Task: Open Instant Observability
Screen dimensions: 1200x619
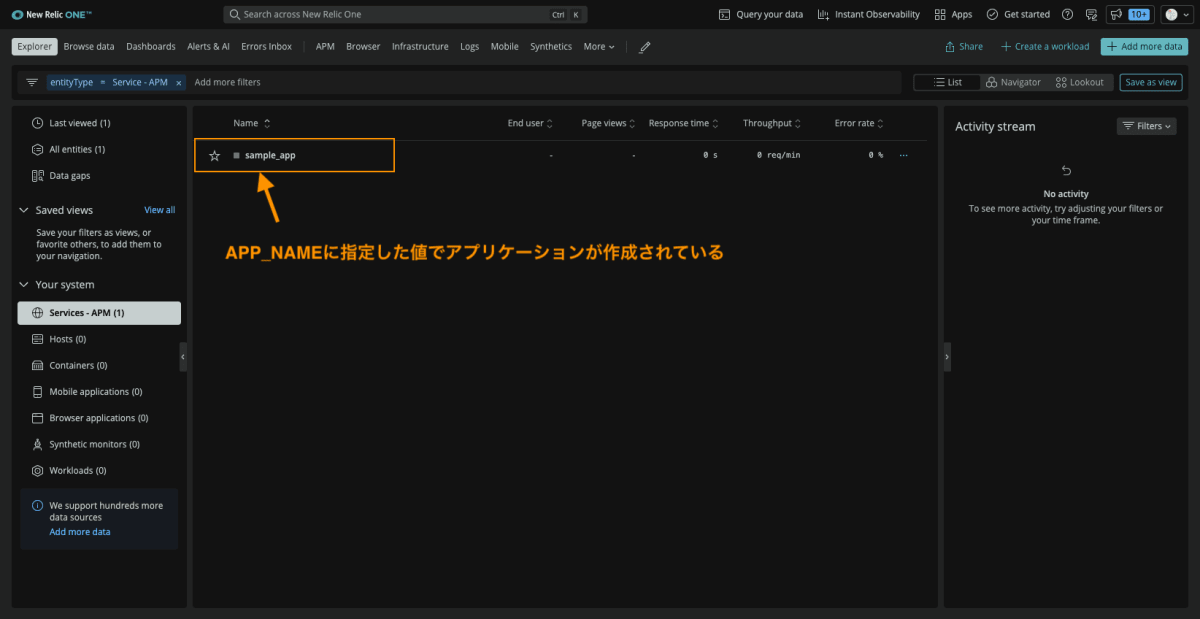Action: pos(868,15)
